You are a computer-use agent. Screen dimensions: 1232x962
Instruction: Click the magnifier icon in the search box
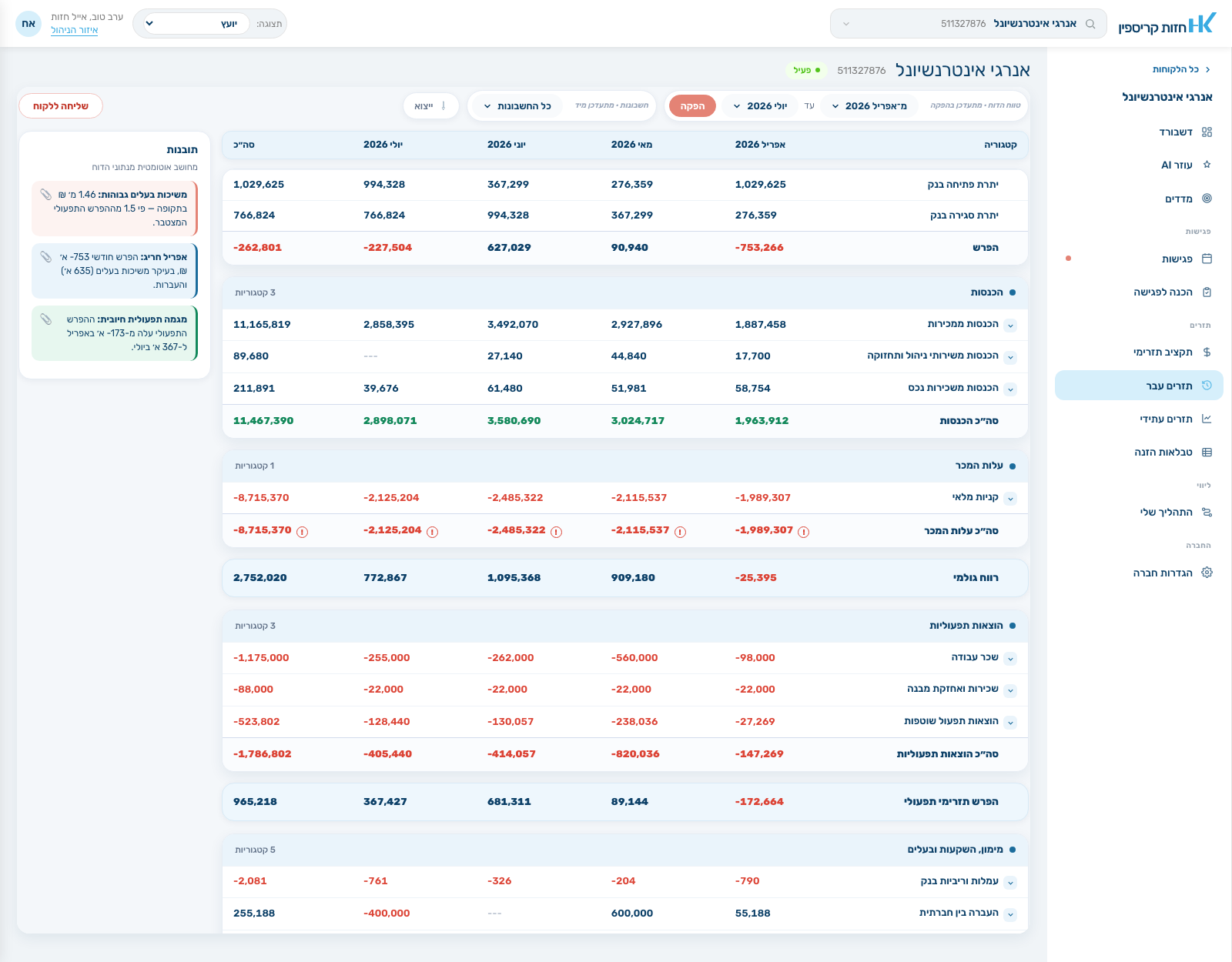pyautogui.click(x=1090, y=24)
